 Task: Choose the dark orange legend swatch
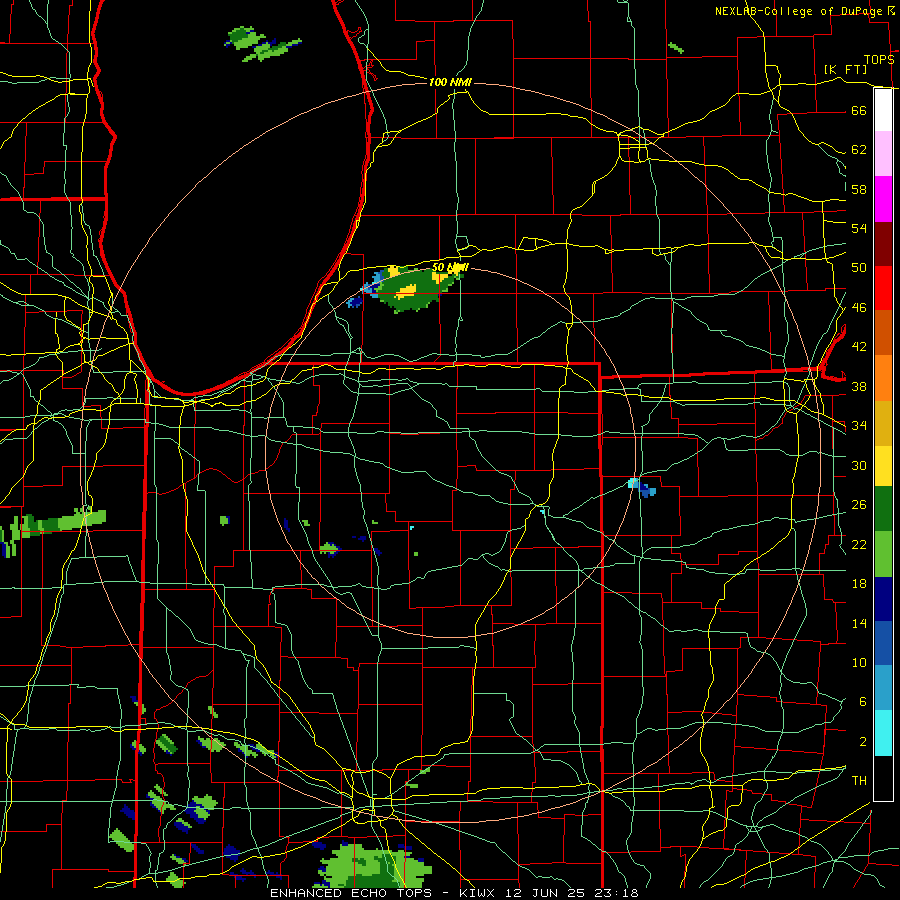[x=883, y=332]
